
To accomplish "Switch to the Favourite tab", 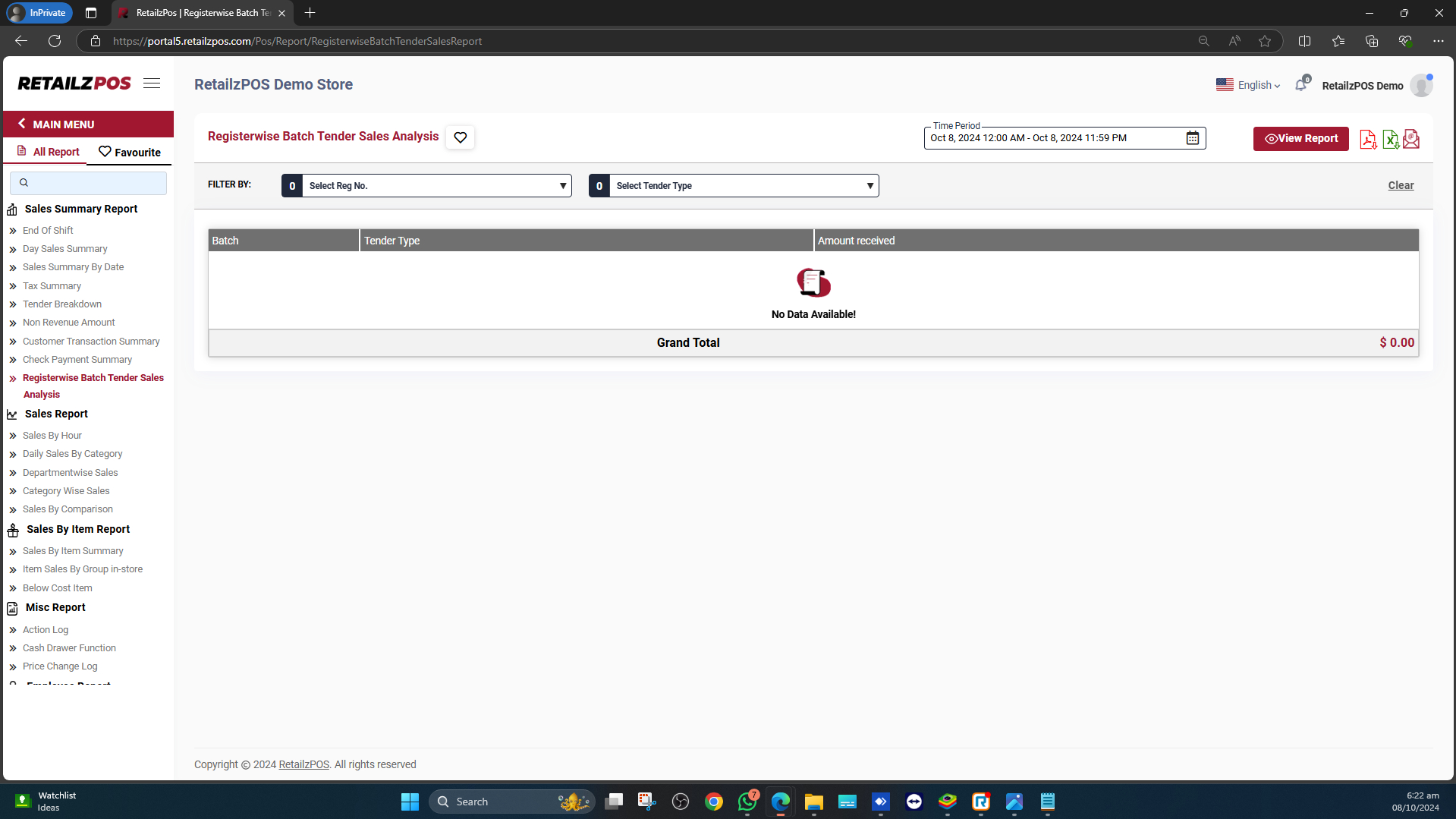I will click(130, 152).
